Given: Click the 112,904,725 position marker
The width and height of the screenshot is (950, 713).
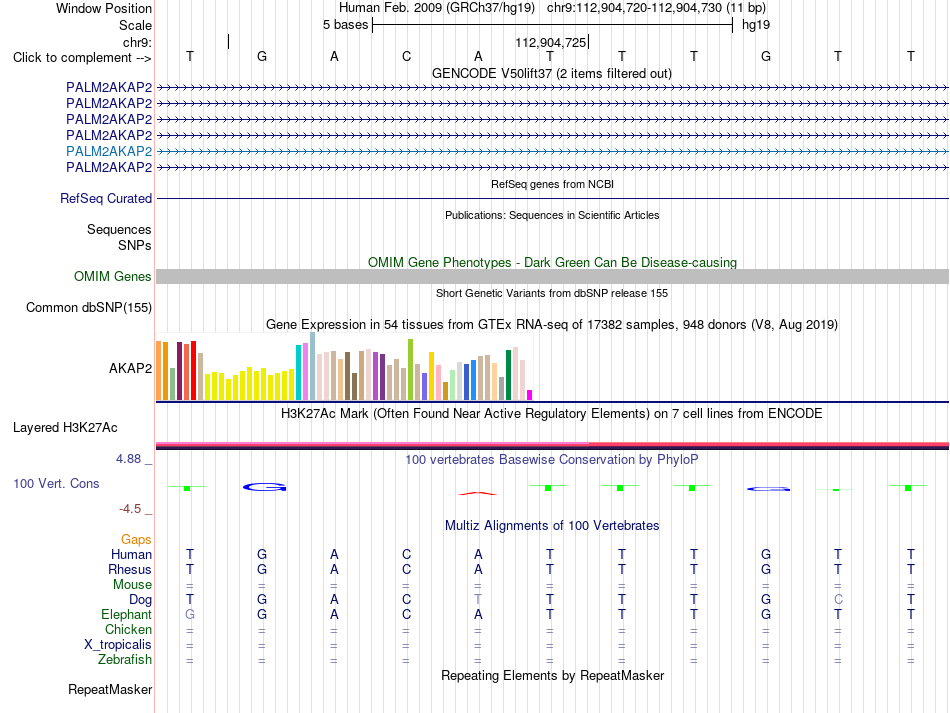Looking at the screenshot, I should click(551, 42).
